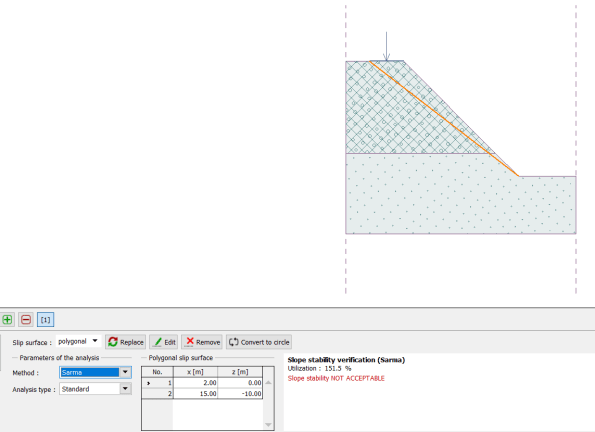This screenshot has width=595, height=432.
Task: Click the z [m] column header
Action: click(x=240, y=372)
